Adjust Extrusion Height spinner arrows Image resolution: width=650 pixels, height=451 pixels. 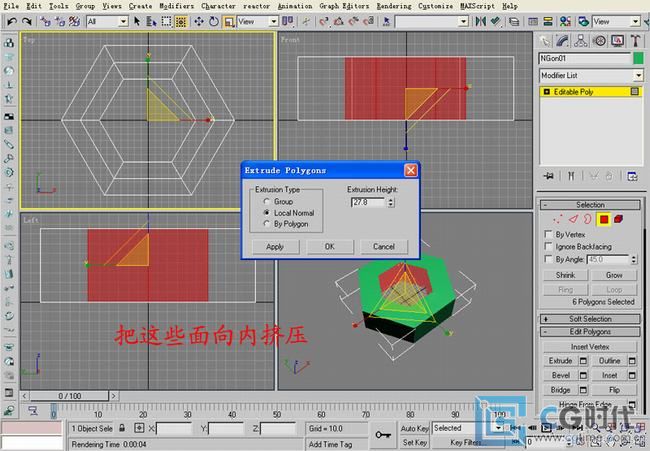click(x=390, y=202)
